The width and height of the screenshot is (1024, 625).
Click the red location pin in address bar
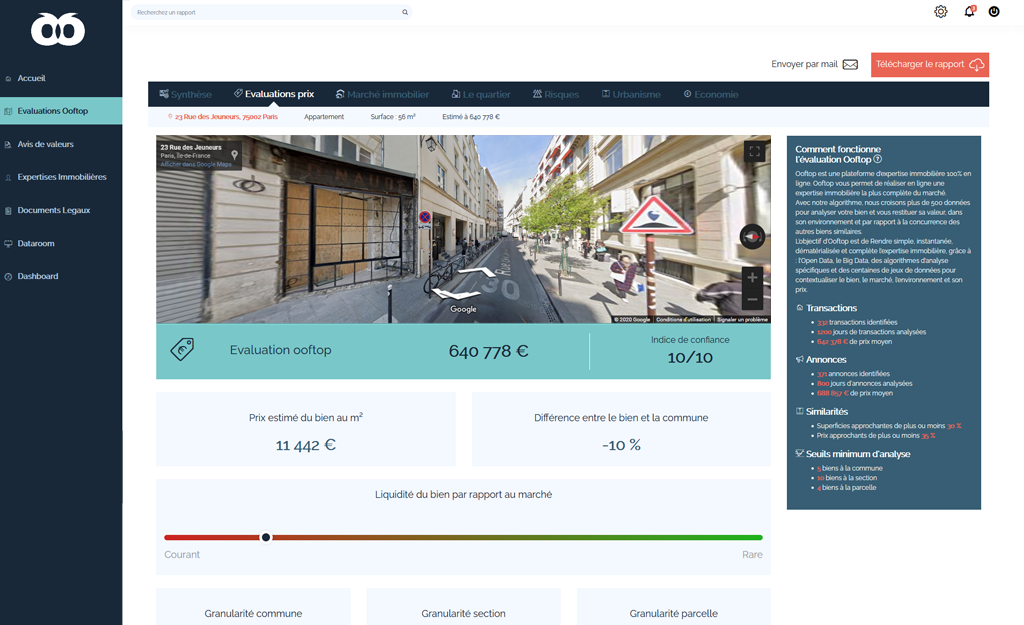(x=170, y=117)
